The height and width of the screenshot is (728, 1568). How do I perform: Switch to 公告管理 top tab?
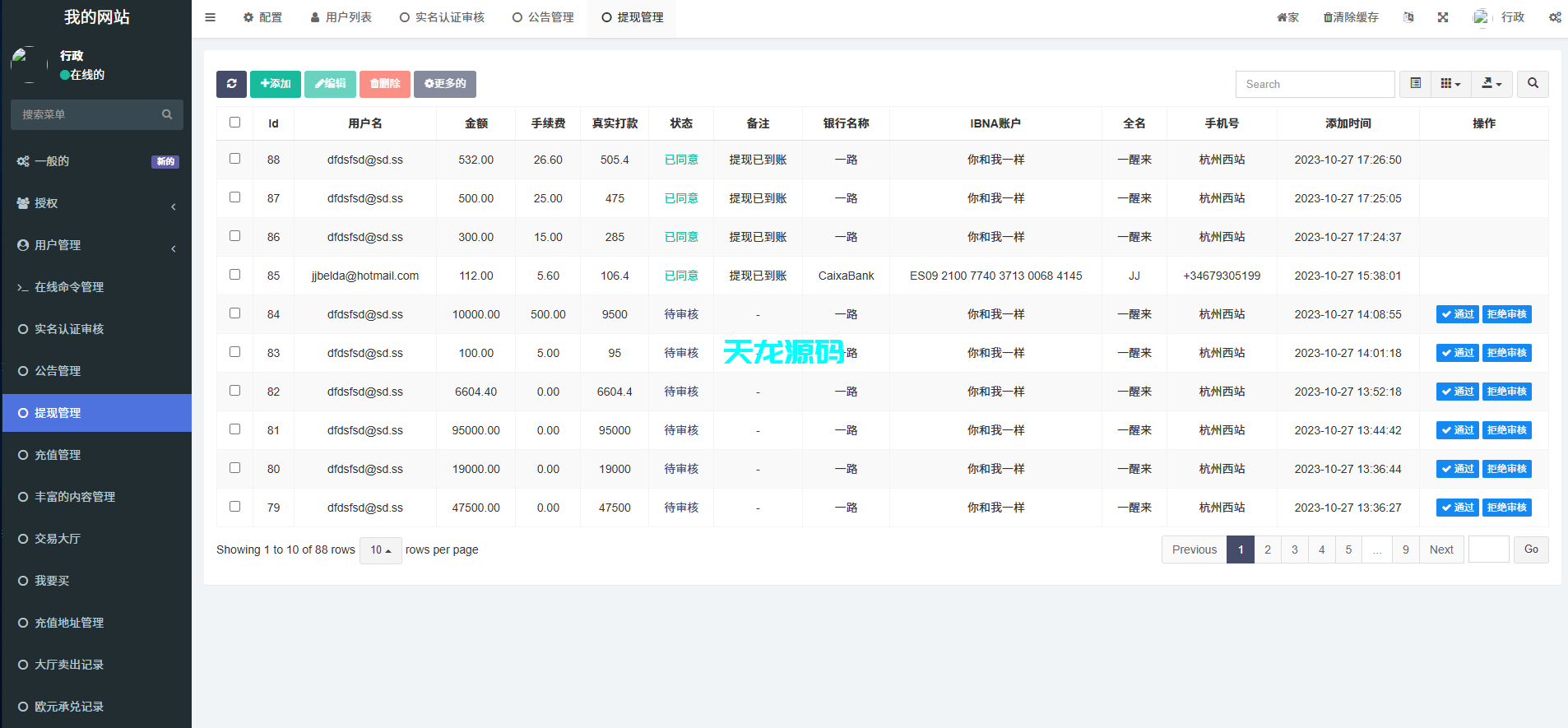pos(543,17)
